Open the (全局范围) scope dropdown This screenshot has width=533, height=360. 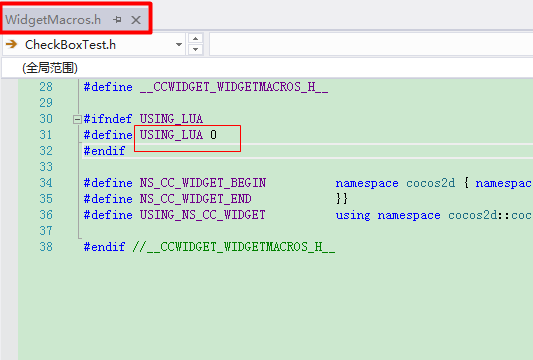pyautogui.click(x=267, y=68)
